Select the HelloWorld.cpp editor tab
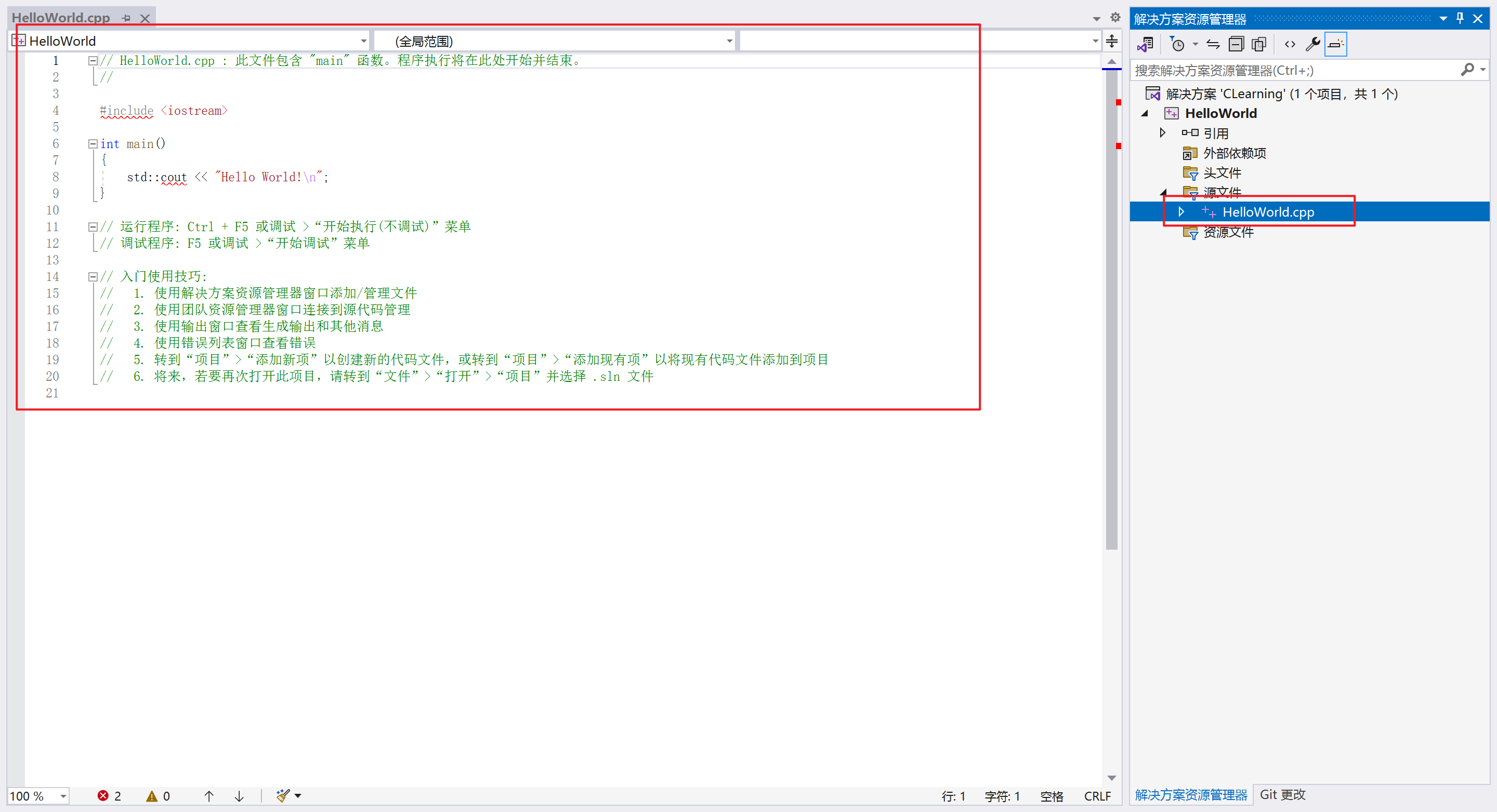 pos(60,18)
